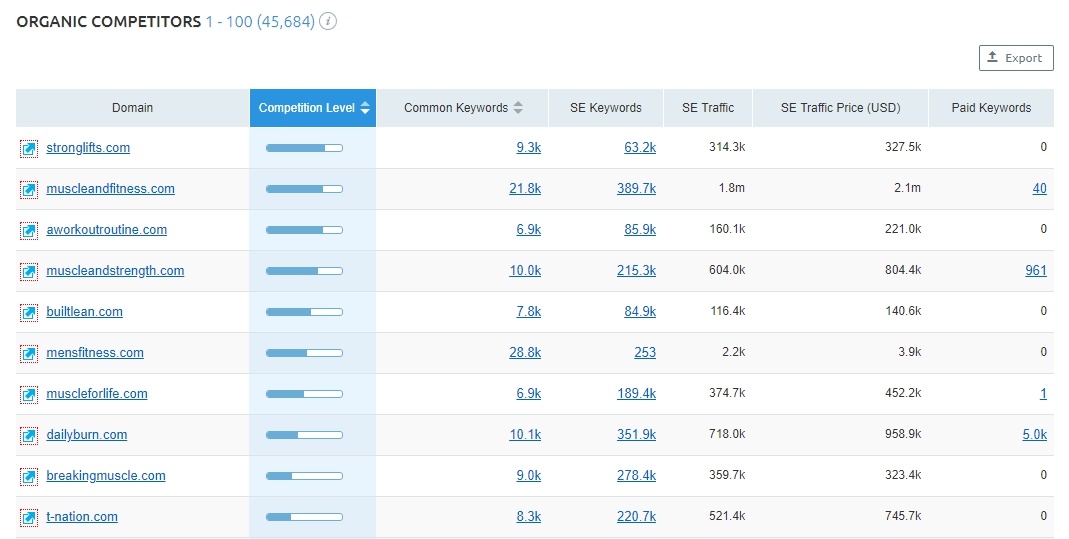
Task: Open 5.0k paid keywords for dailyburn.com
Action: (x=1035, y=434)
